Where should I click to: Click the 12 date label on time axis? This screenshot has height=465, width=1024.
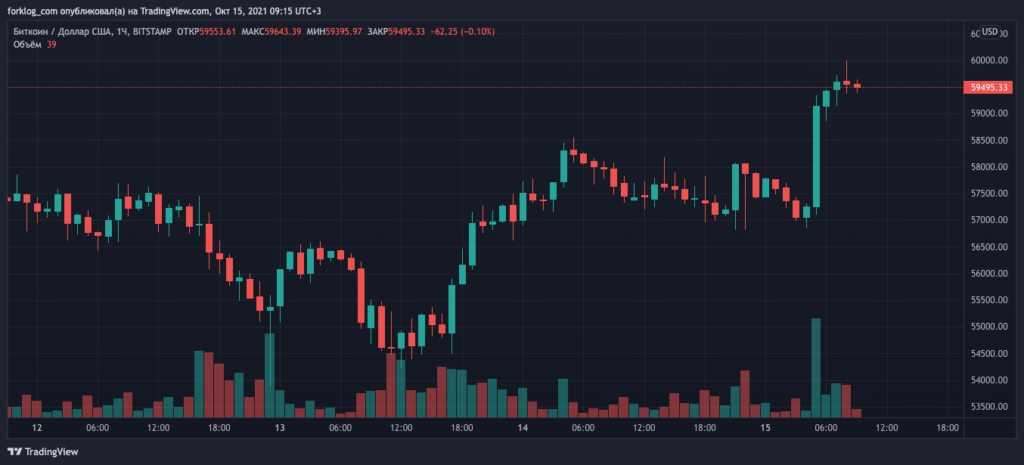point(37,428)
